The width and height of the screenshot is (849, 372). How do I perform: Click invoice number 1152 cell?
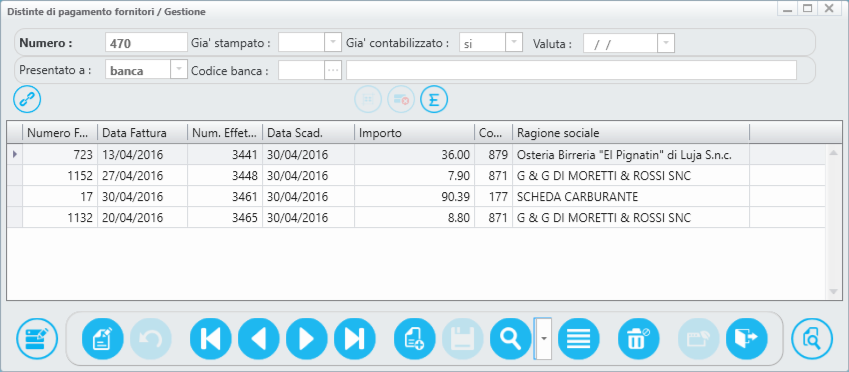click(x=60, y=175)
